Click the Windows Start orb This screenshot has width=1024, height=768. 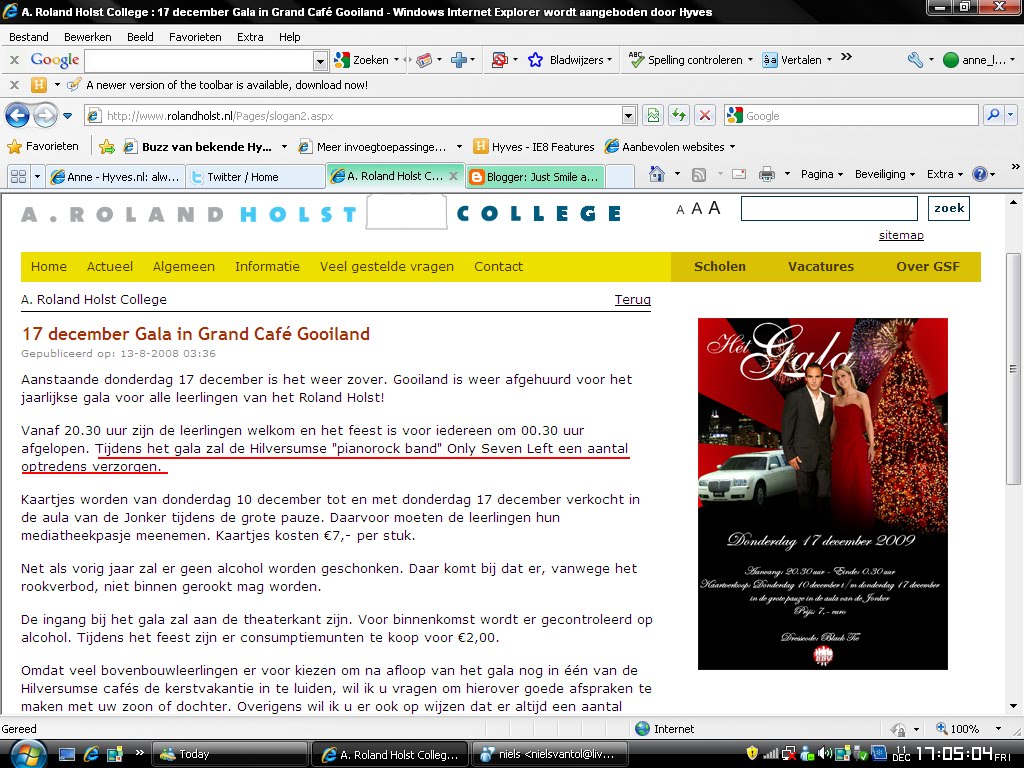[27, 754]
